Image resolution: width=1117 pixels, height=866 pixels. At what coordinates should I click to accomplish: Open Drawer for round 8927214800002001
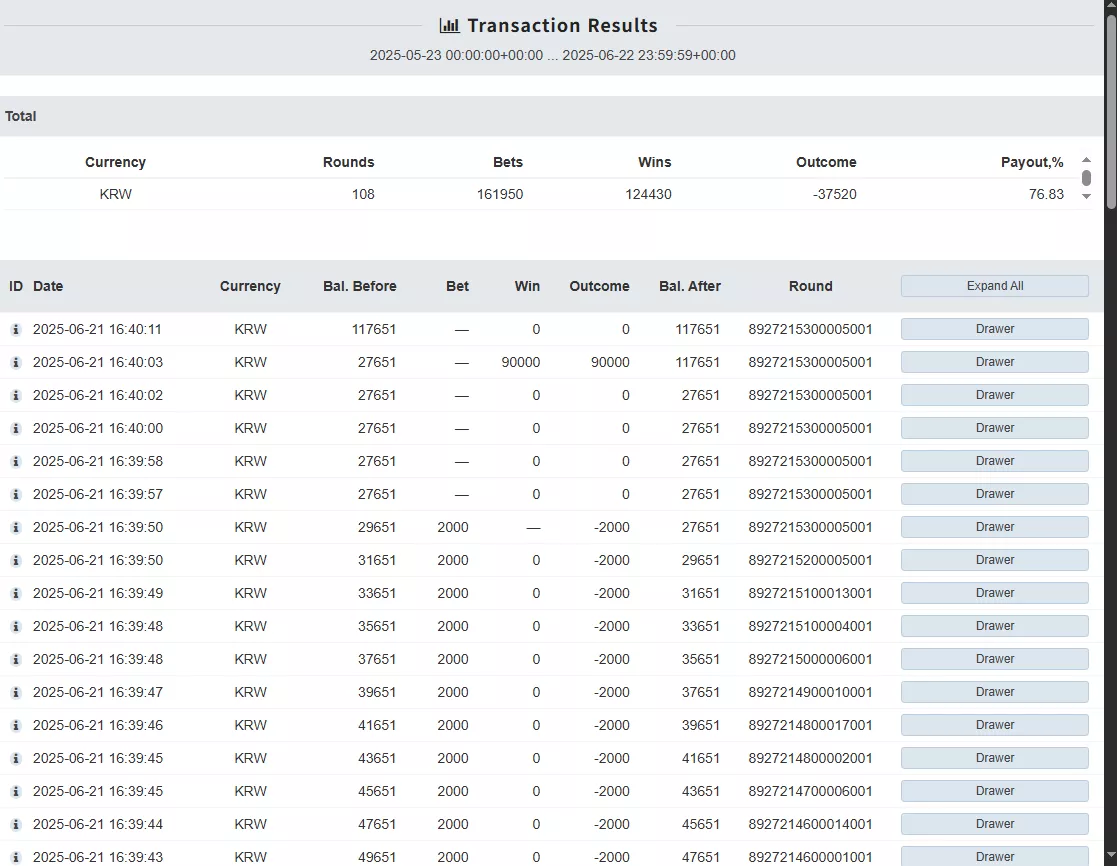point(994,758)
